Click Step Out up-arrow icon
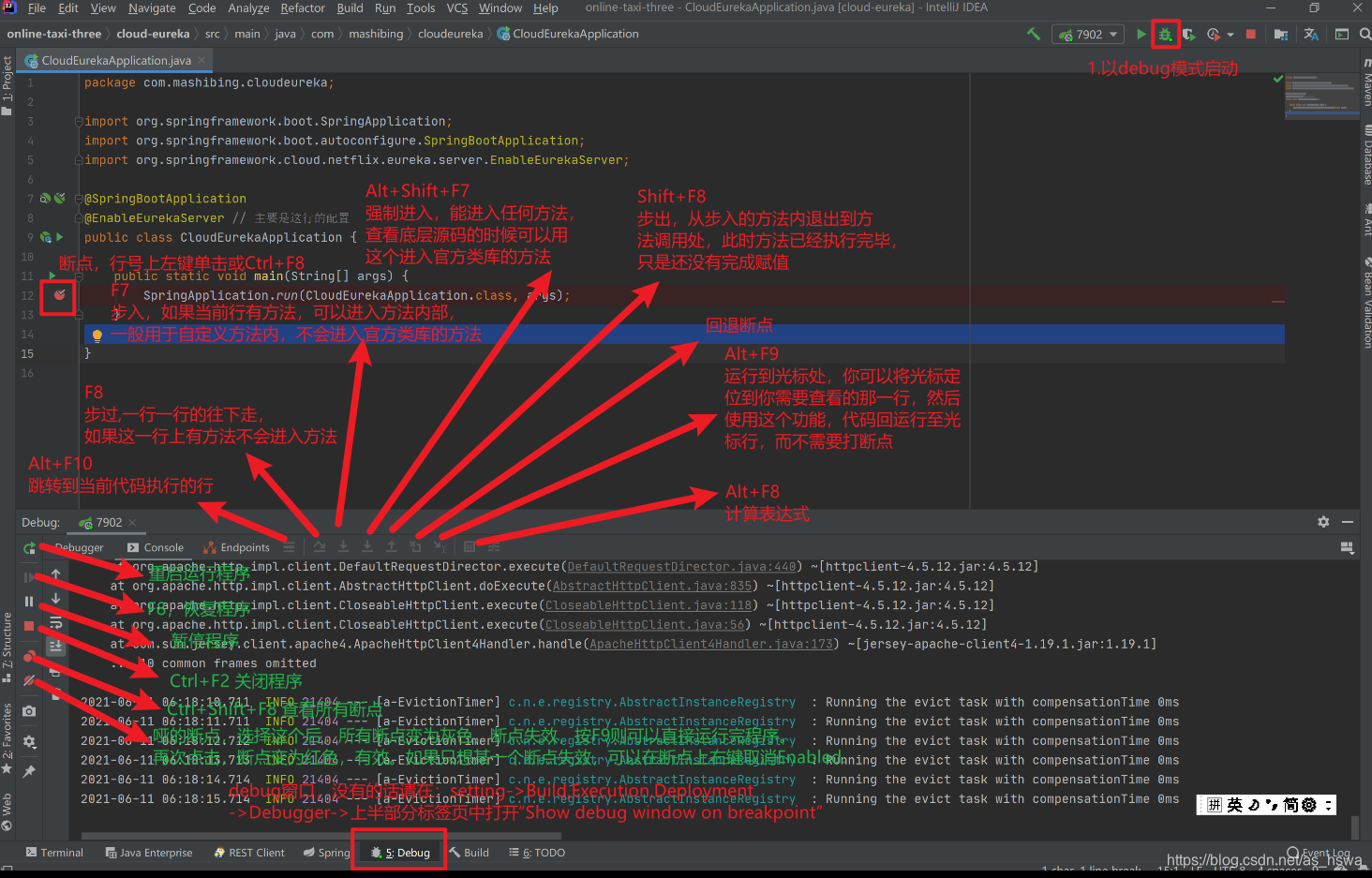1372x878 pixels. (391, 547)
